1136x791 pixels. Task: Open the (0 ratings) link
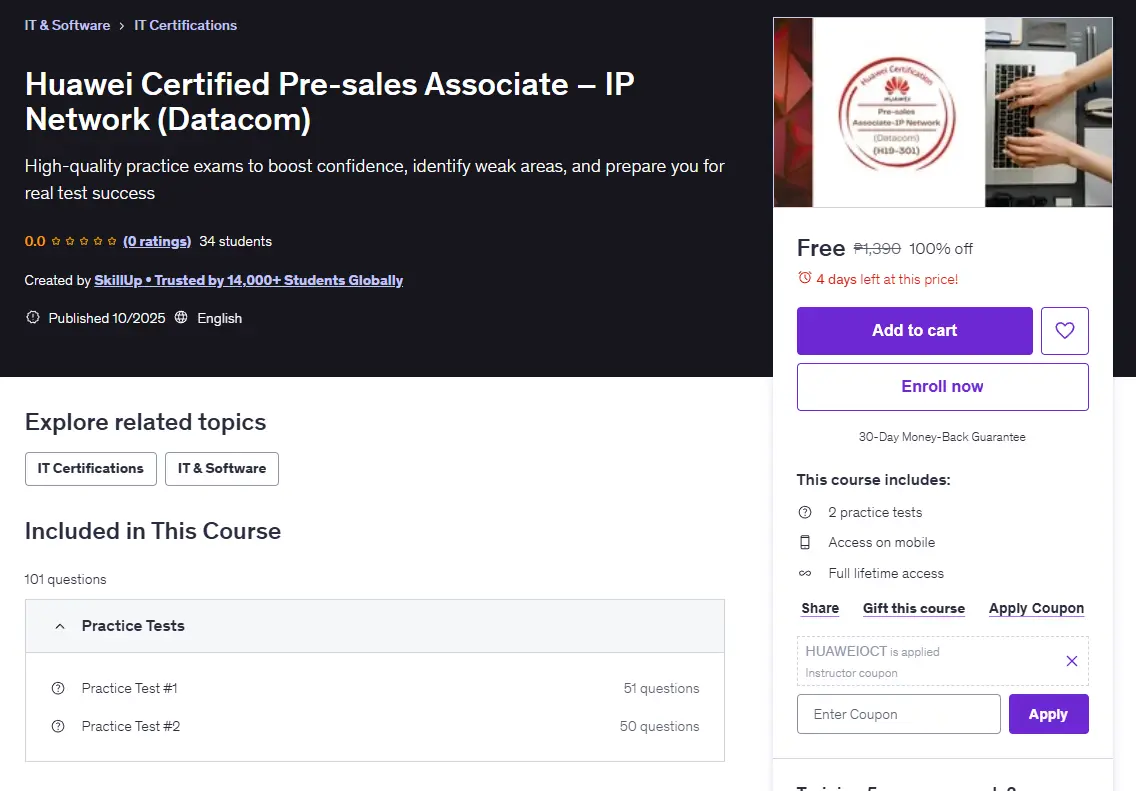point(157,241)
